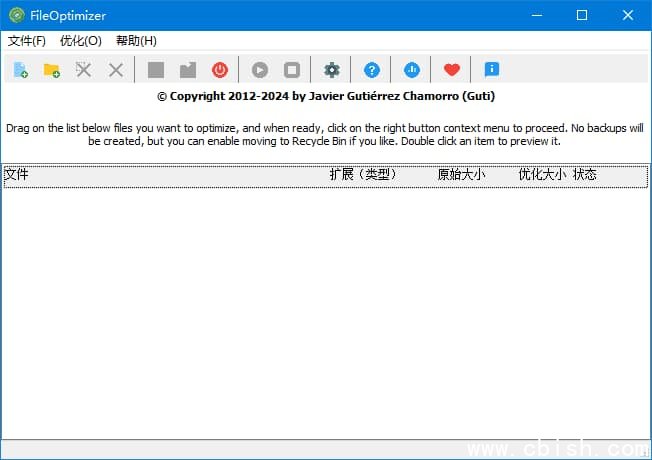Open the 帮助(H) menu
Image resolution: width=652 pixels, height=460 pixels.
pyautogui.click(x=136, y=41)
